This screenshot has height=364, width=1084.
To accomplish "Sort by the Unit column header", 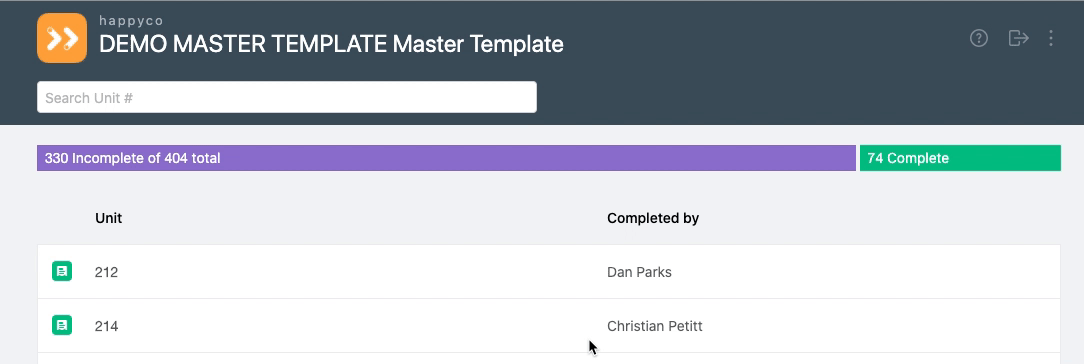I will point(109,218).
